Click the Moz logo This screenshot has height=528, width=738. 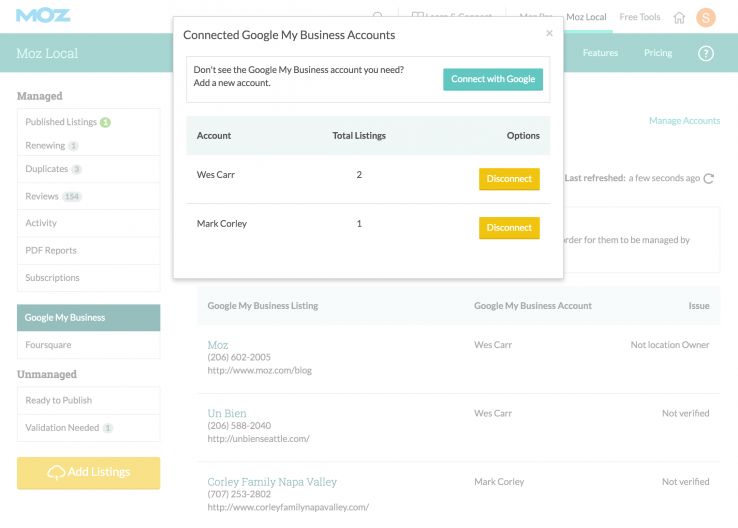click(x=43, y=16)
